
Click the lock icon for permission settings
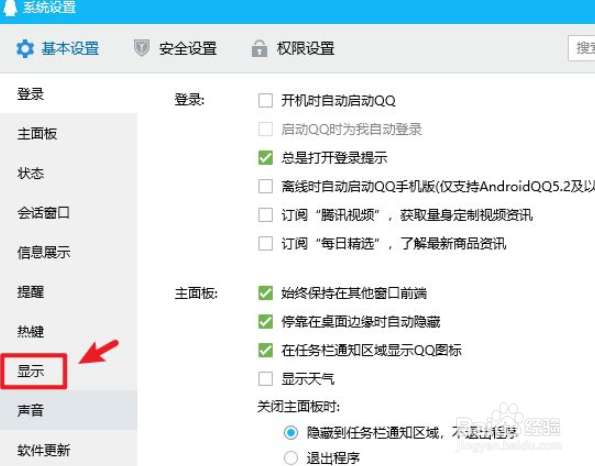pos(259,48)
